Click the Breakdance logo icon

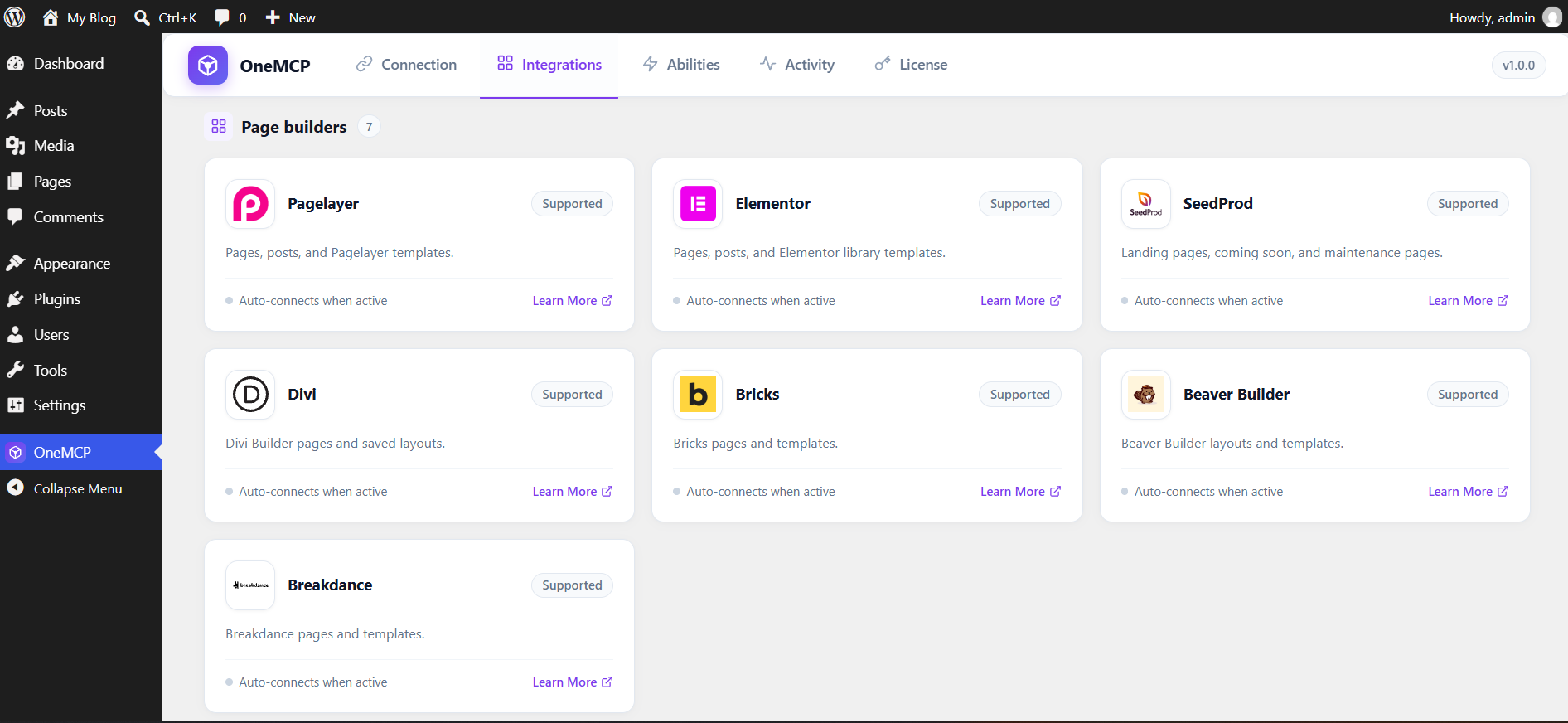(x=250, y=585)
